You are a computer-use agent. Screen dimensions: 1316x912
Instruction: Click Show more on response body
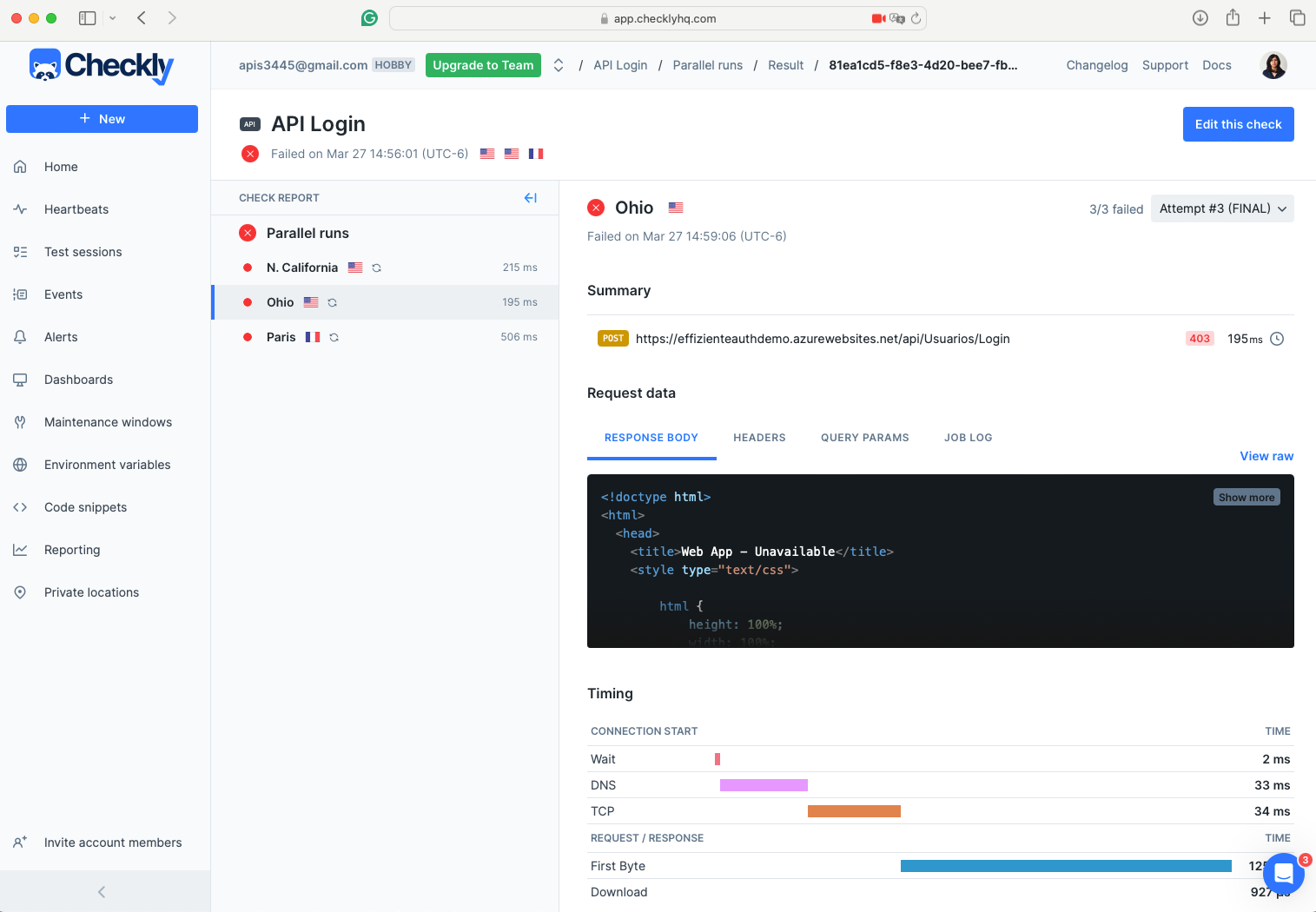pyautogui.click(x=1247, y=498)
